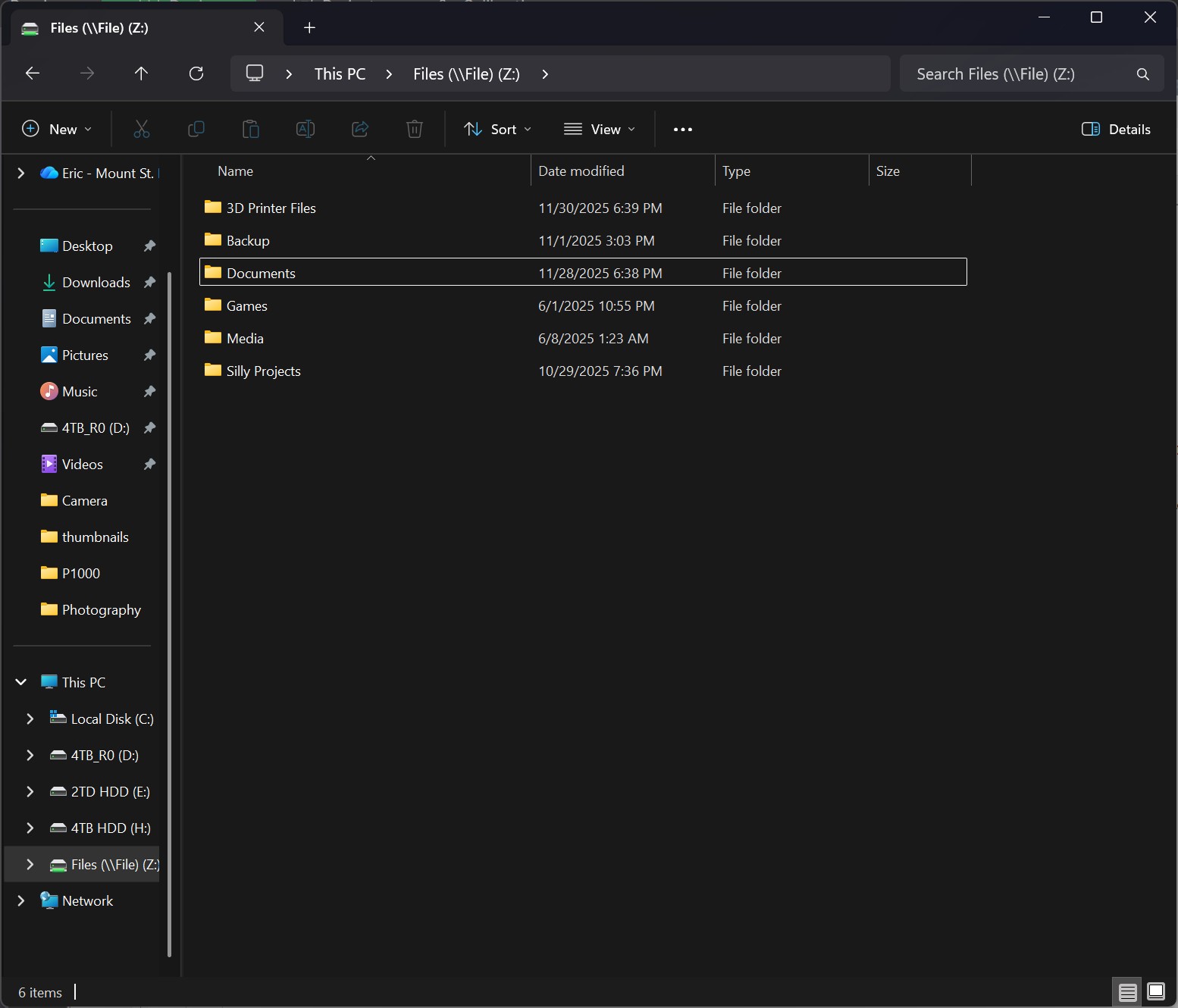Click the Cut scissors icon
Screen dimensions: 1178x1008
142,129
